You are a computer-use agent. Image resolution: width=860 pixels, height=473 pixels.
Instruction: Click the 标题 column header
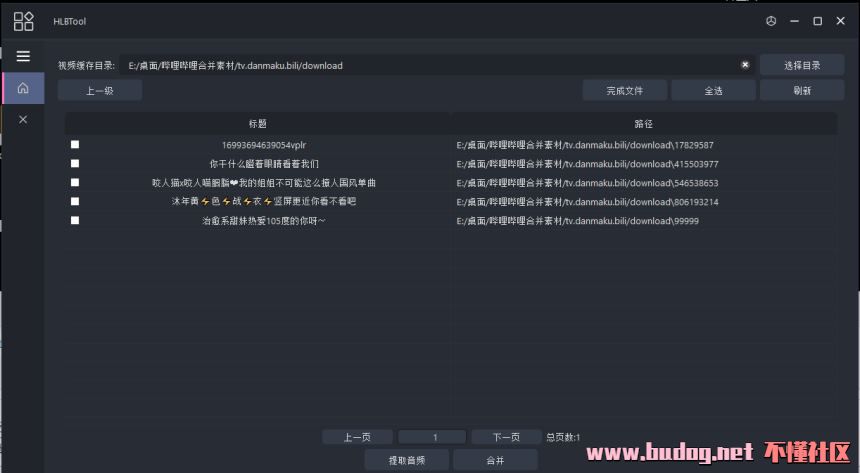point(258,123)
